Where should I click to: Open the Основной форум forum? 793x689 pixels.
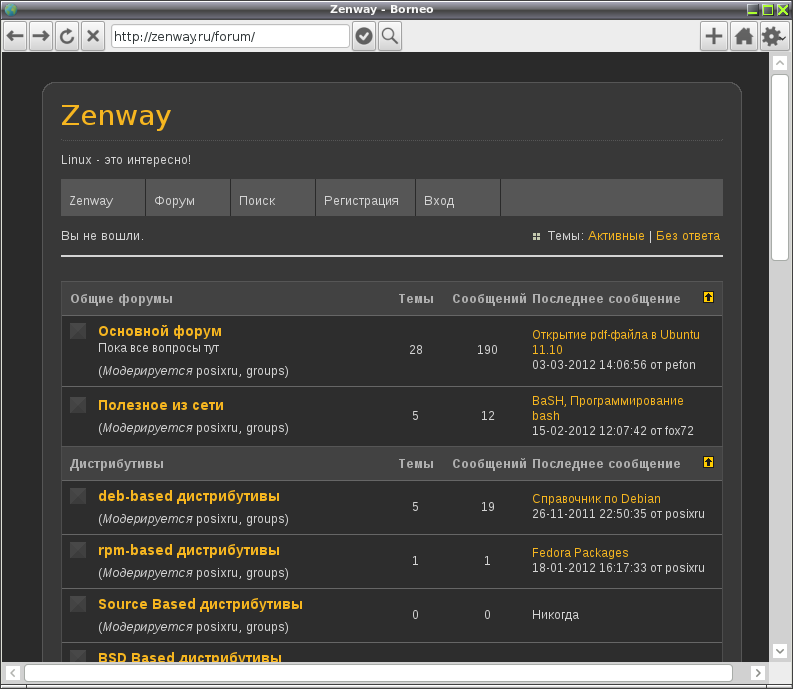click(x=160, y=331)
